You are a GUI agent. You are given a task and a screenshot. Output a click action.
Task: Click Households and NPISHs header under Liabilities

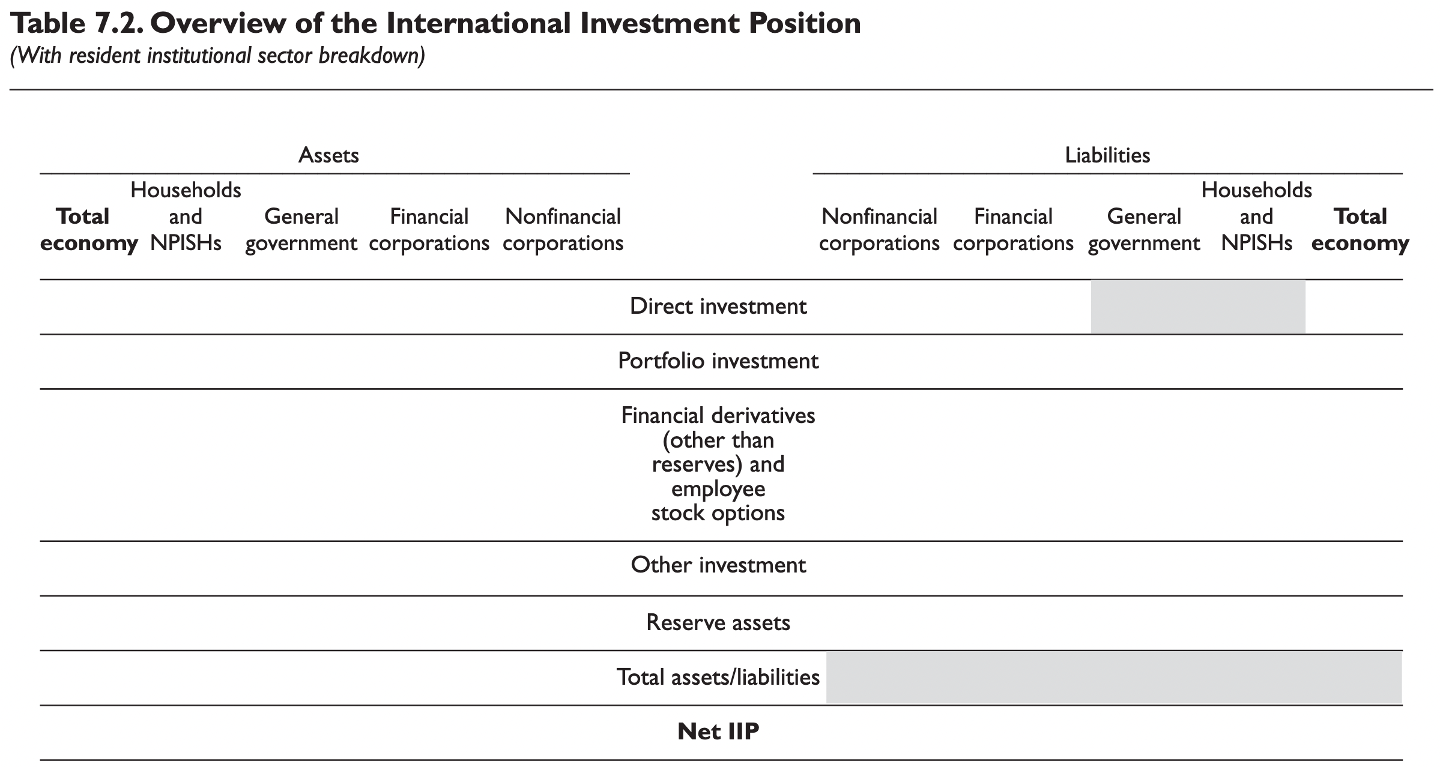pyautogui.click(x=1256, y=216)
